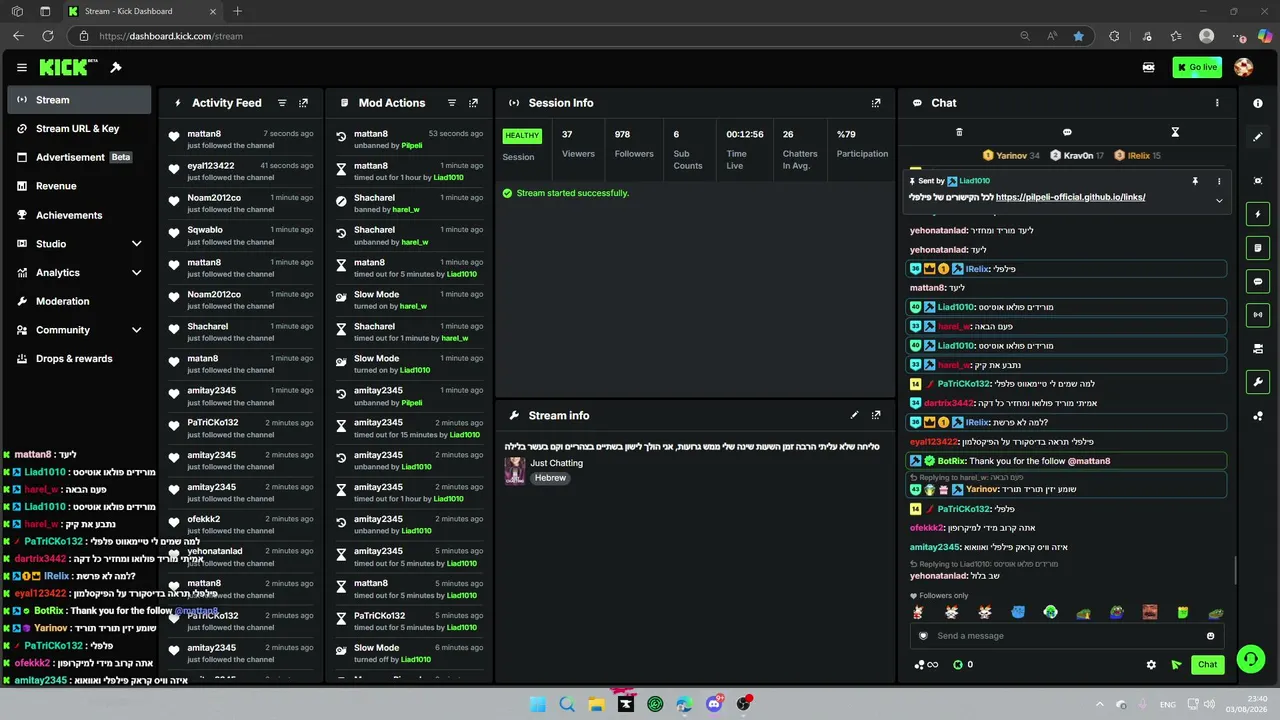The height and width of the screenshot is (720, 1280).
Task: Click the 'eyal123422 just followed the channel' entry
Action: tap(240, 172)
